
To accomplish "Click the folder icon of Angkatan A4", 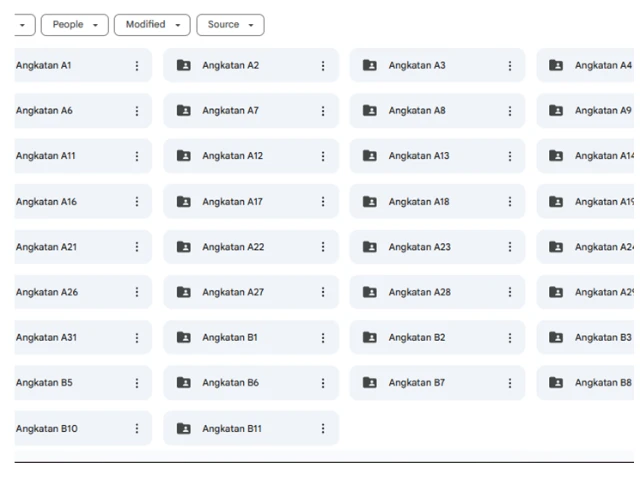I will pos(556,65).
